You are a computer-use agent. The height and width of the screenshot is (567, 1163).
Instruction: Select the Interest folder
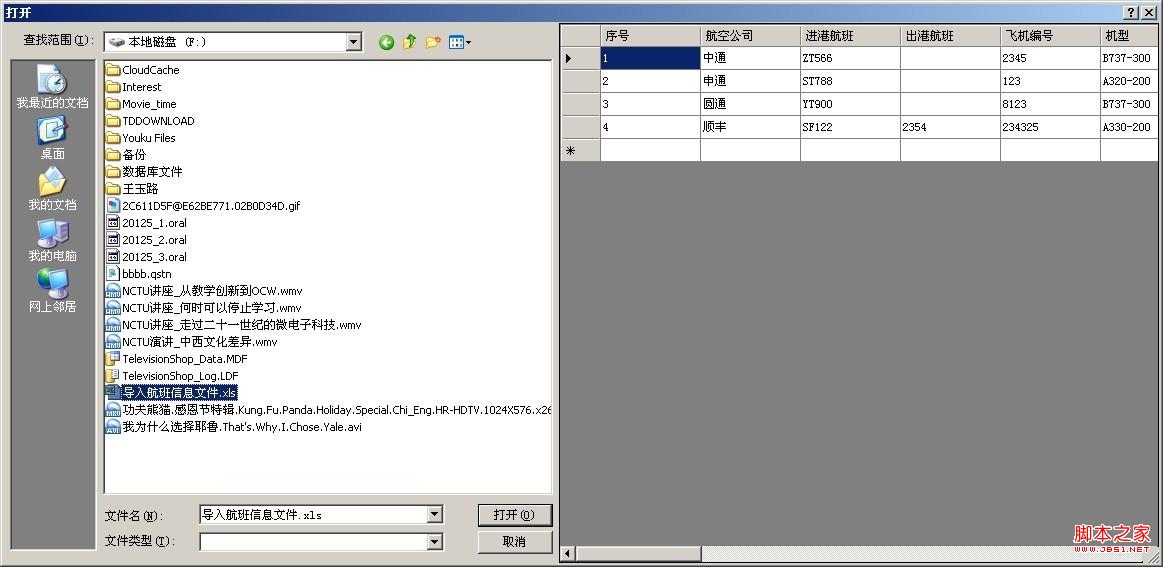tap(134, 87)
